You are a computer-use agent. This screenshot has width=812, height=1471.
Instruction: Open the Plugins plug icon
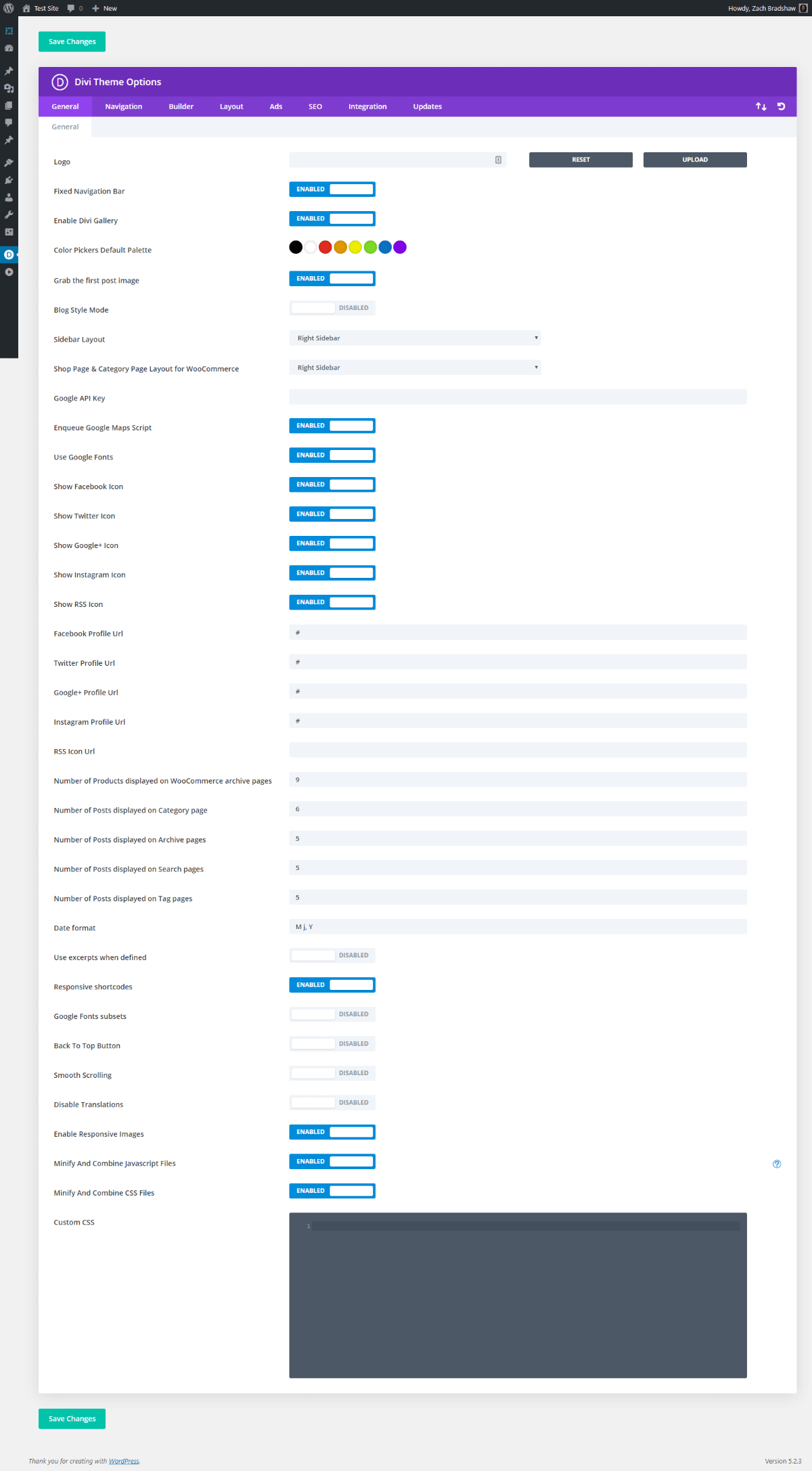[9, 180]
